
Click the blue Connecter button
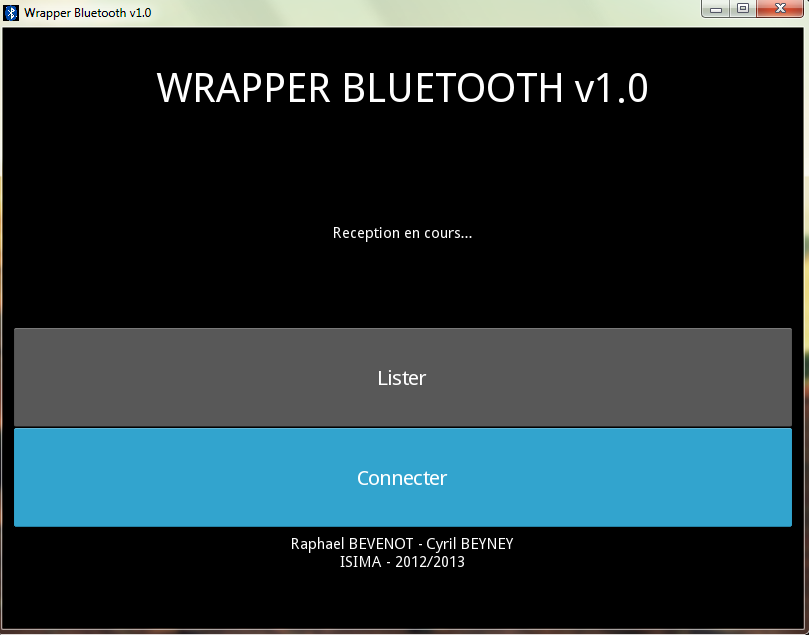tap(402, 478)
